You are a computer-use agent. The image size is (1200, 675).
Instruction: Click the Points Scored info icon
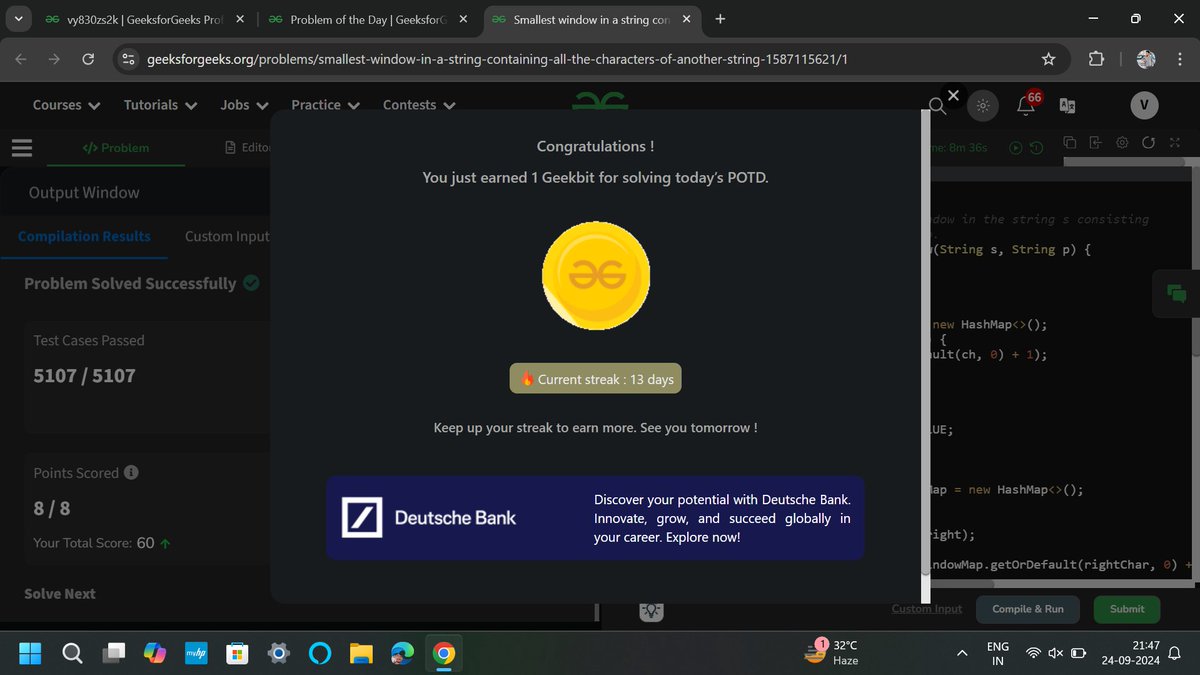click(x=131, y=472)
